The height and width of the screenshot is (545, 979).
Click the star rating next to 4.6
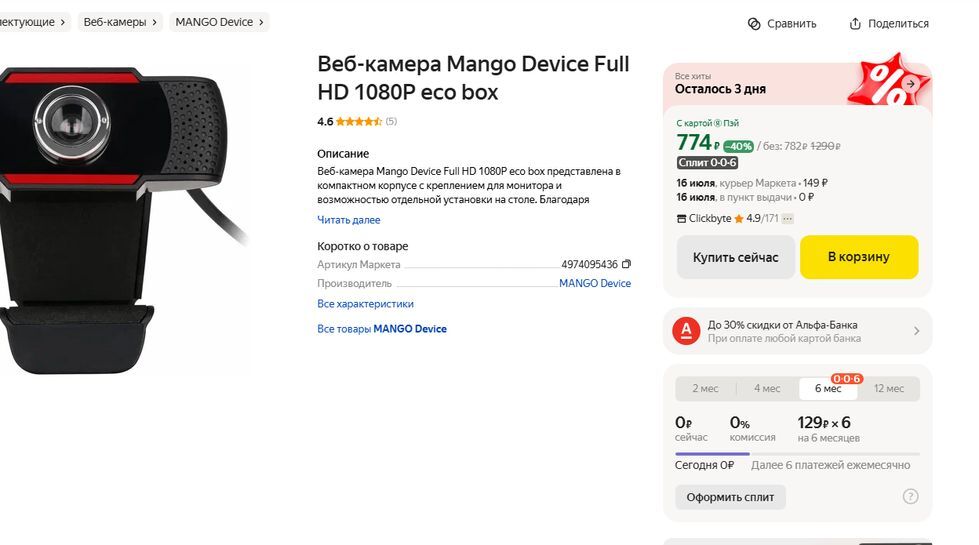coord(358,122)
